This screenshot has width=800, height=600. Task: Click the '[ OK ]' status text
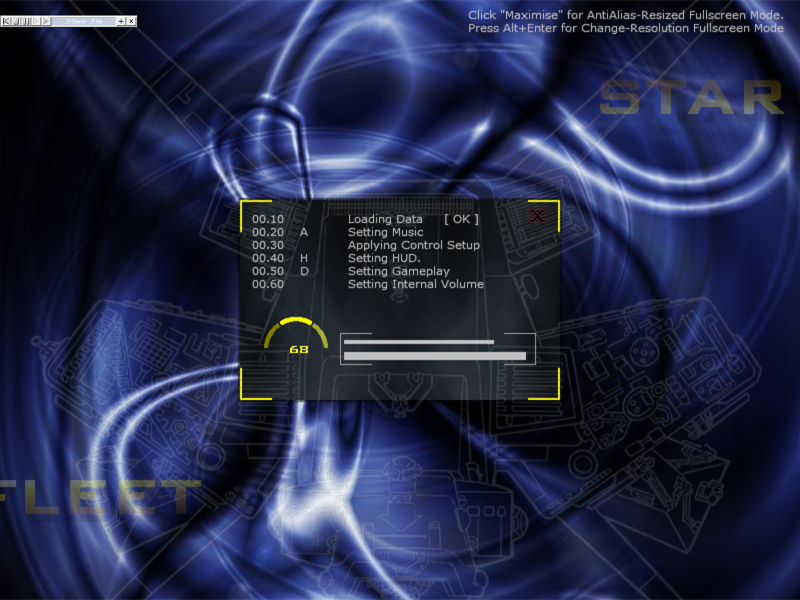[x=461, y=219]
